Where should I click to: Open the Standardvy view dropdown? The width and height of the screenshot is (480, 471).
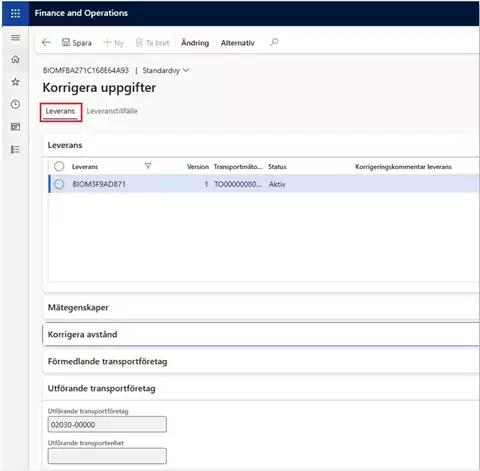click(166, 70)
